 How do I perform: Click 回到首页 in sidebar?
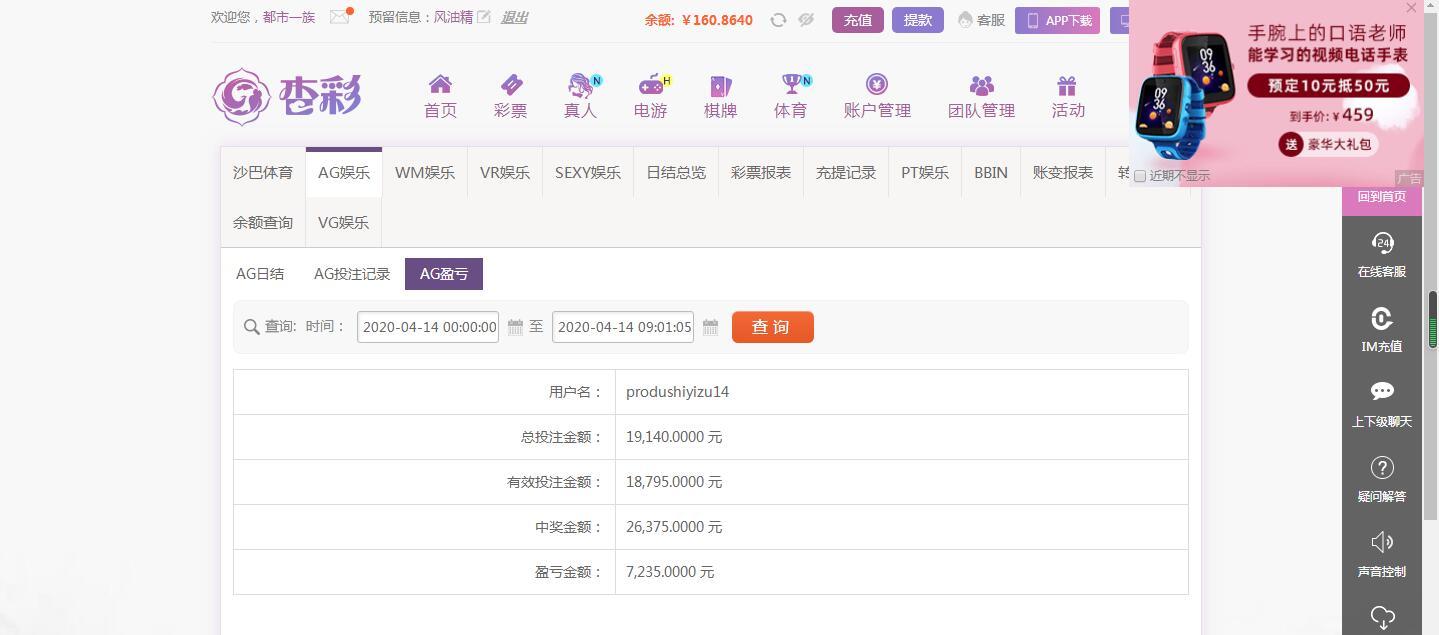click(1382, 197)
